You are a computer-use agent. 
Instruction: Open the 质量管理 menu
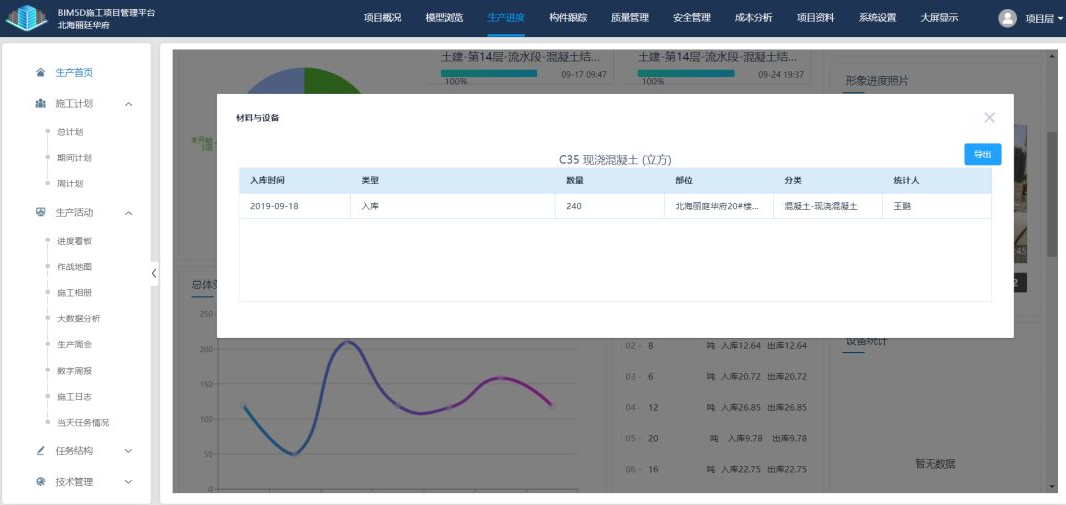[630, 18]
